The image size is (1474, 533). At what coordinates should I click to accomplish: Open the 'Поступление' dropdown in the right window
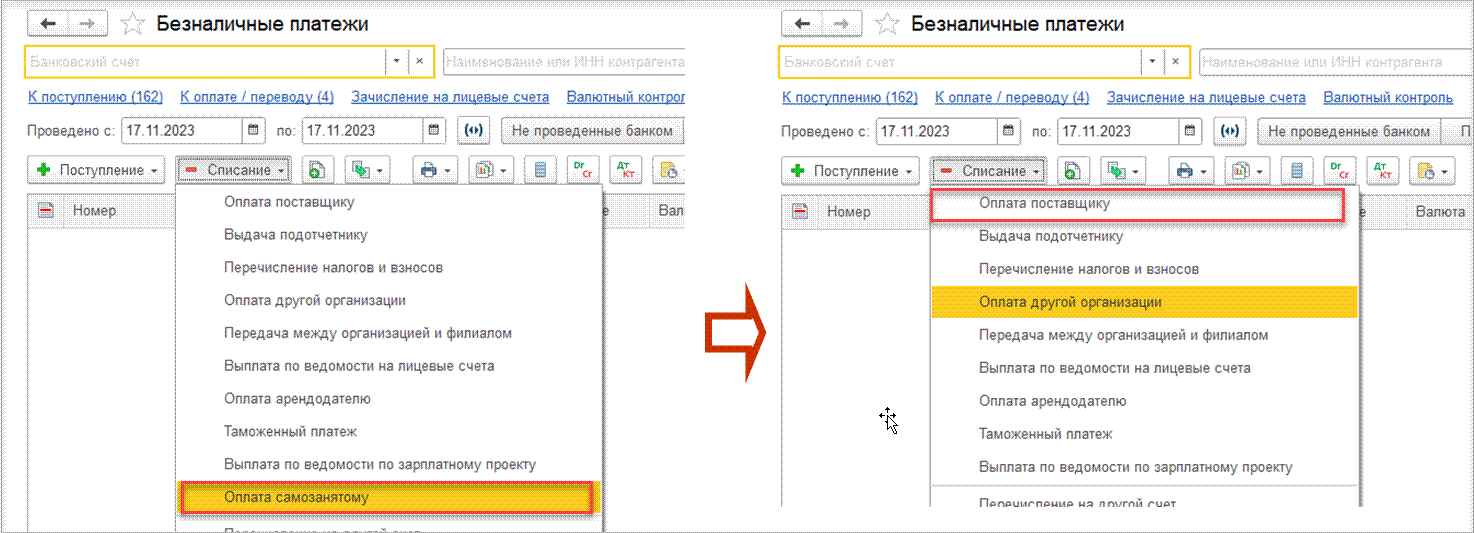850,171
